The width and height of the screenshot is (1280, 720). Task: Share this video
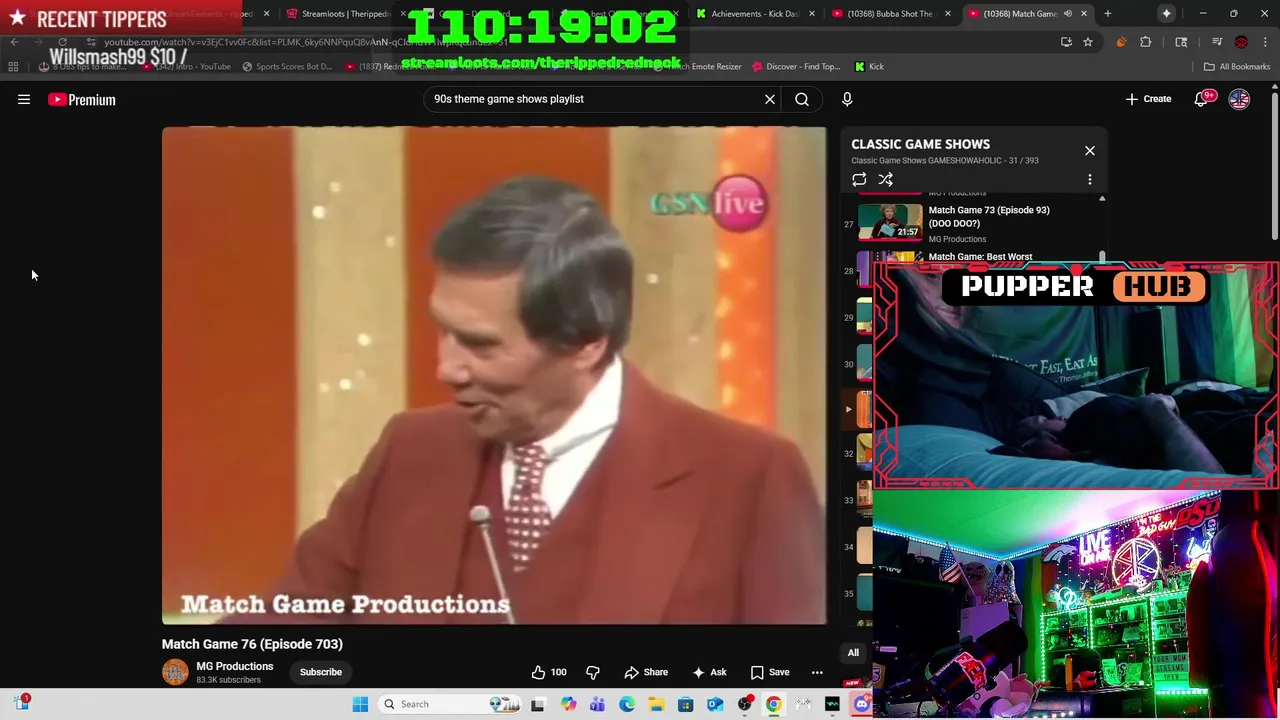646,672
